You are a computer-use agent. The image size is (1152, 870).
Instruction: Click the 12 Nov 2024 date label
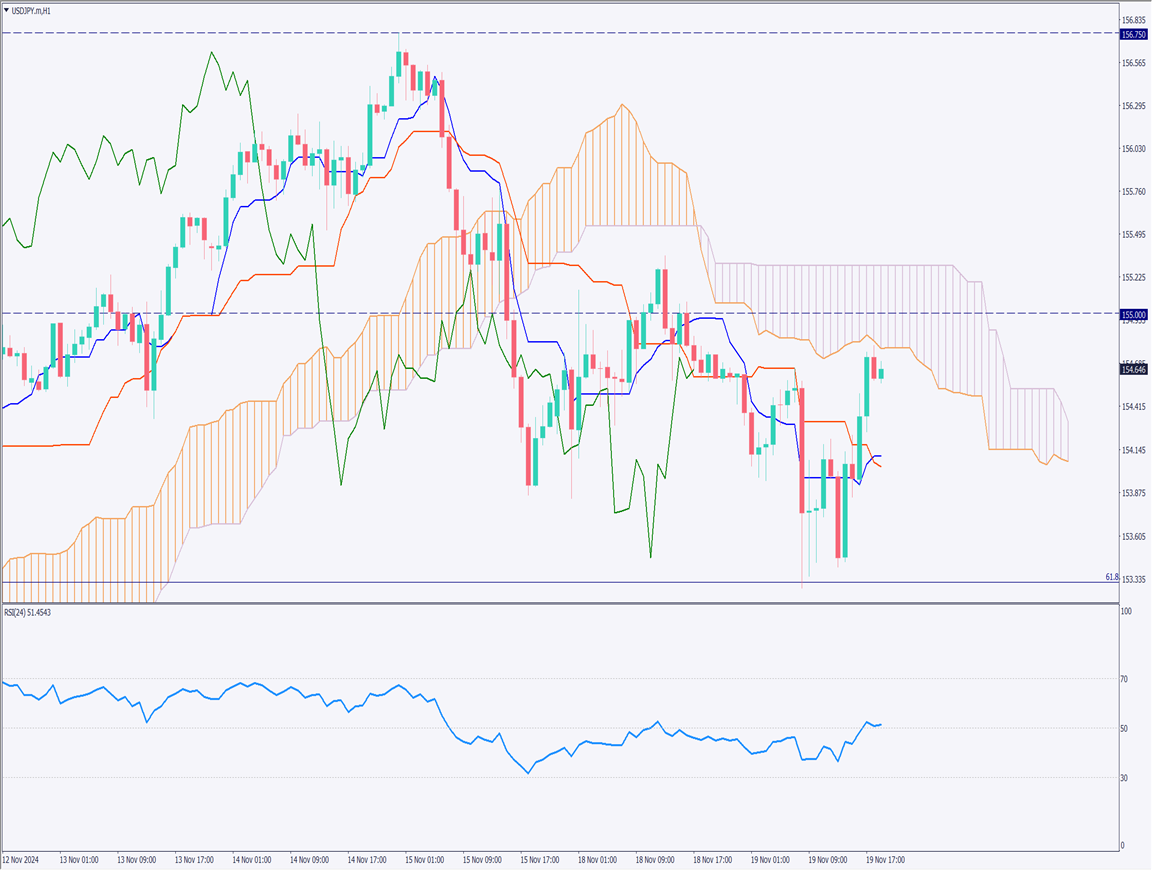(x=21, y=859)
